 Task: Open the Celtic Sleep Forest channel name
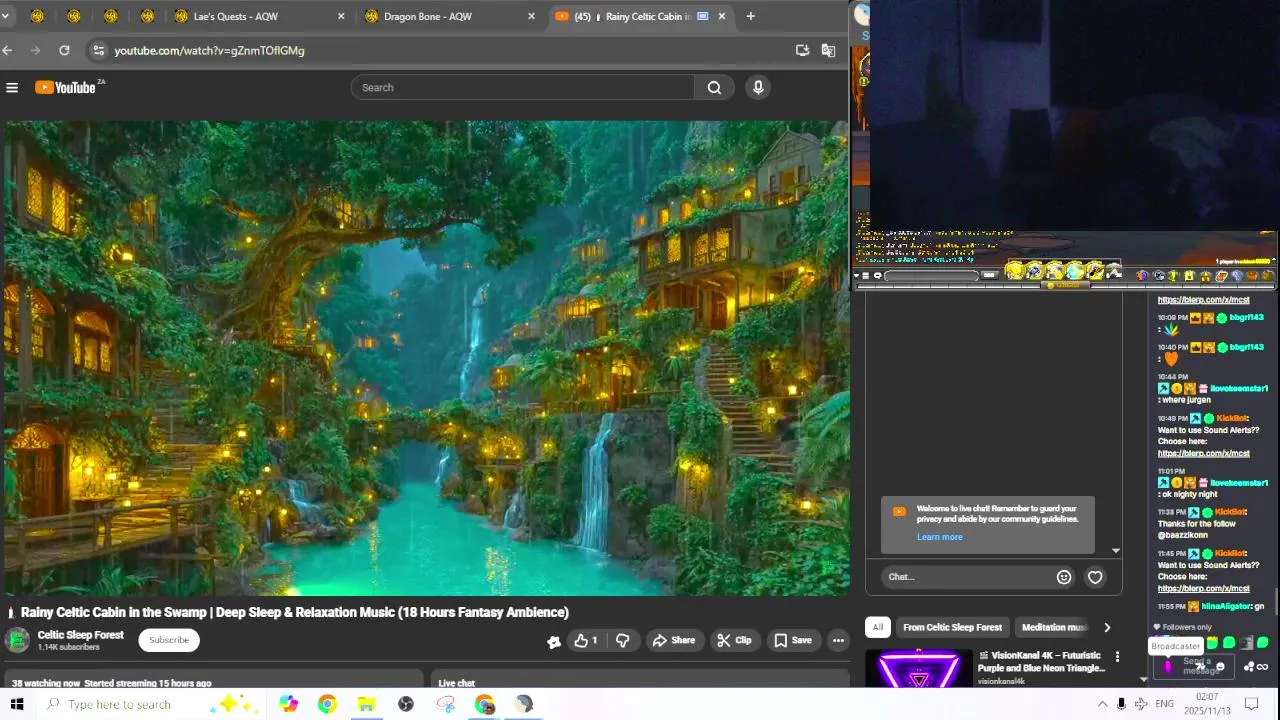click(81, 635)
